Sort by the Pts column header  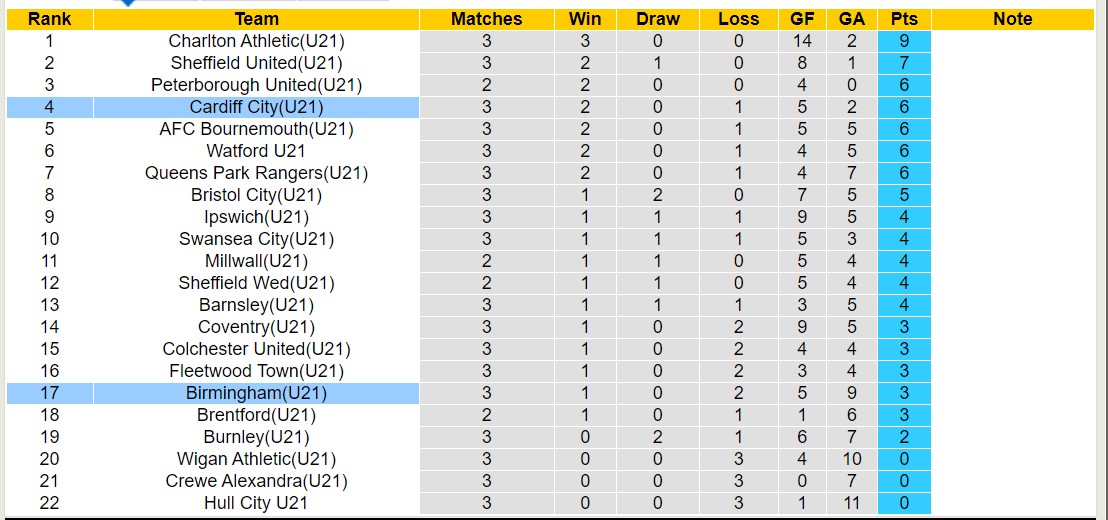pos(904,19)
